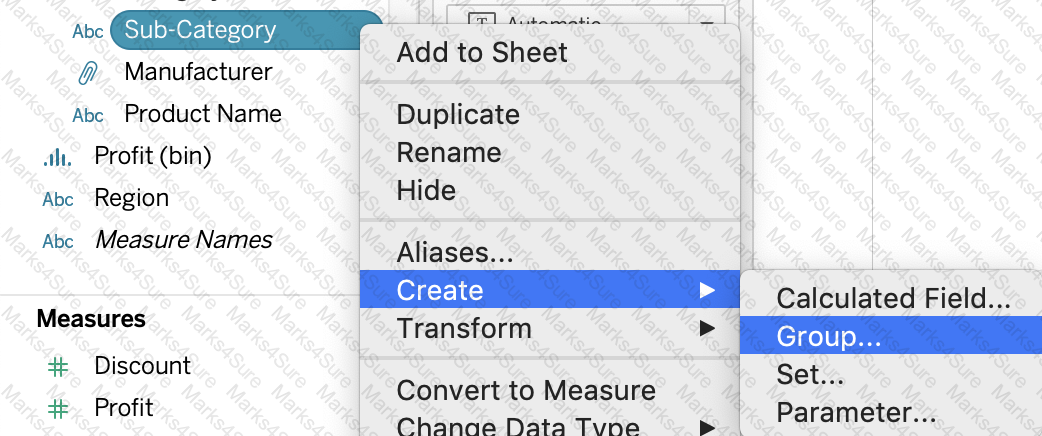Select Calculated Field... in the submenu
Viewport: 1042px width, 436px height.
point(890,298)
